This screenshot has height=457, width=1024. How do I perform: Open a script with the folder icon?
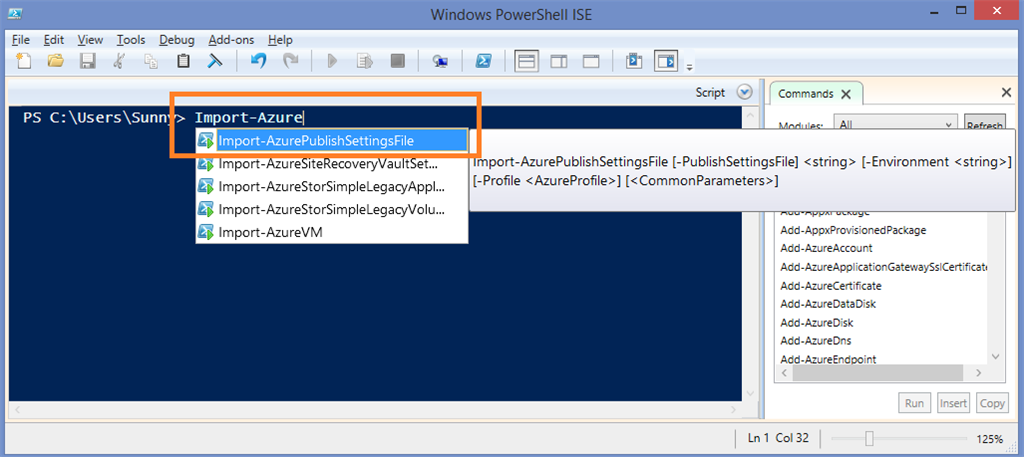[x=56, y=61]
